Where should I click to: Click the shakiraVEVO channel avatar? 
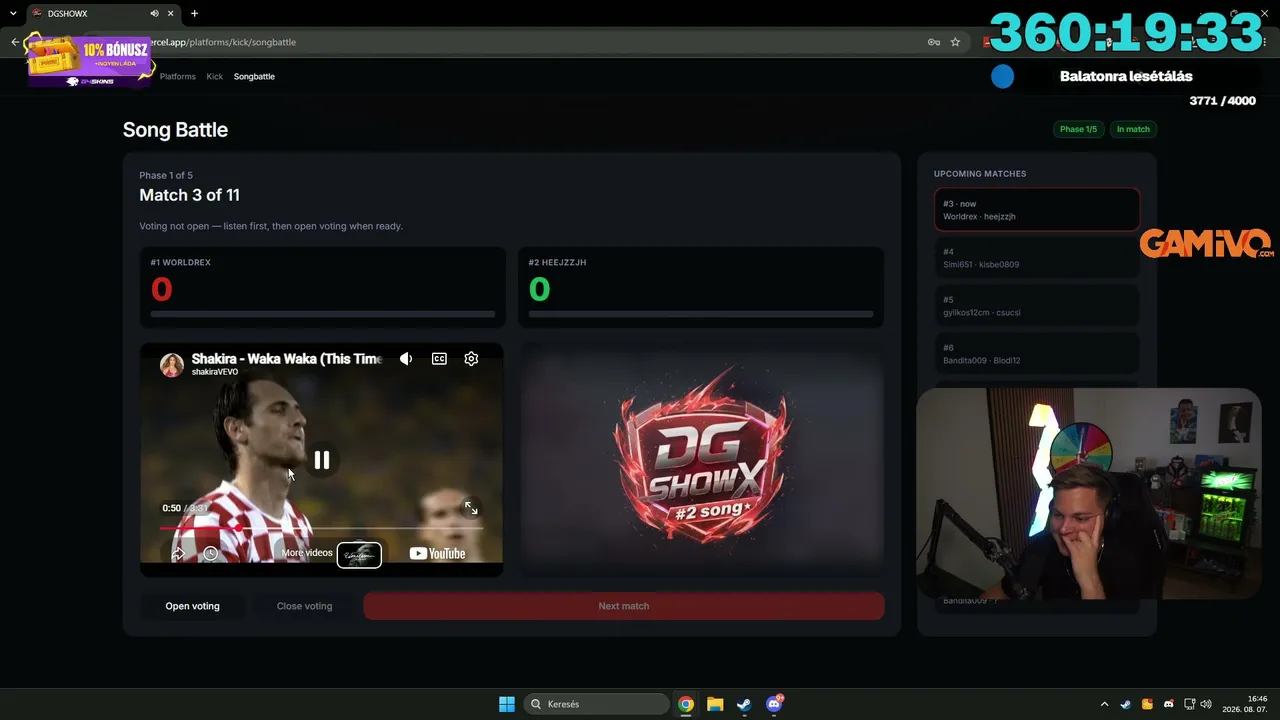(172, 365)
